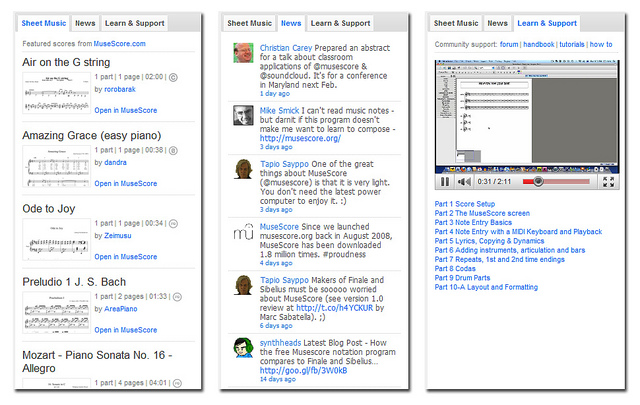Pause the tutorial video
Image resolution: width=640 pixels, height=405 pixels.
coord(445,181)
